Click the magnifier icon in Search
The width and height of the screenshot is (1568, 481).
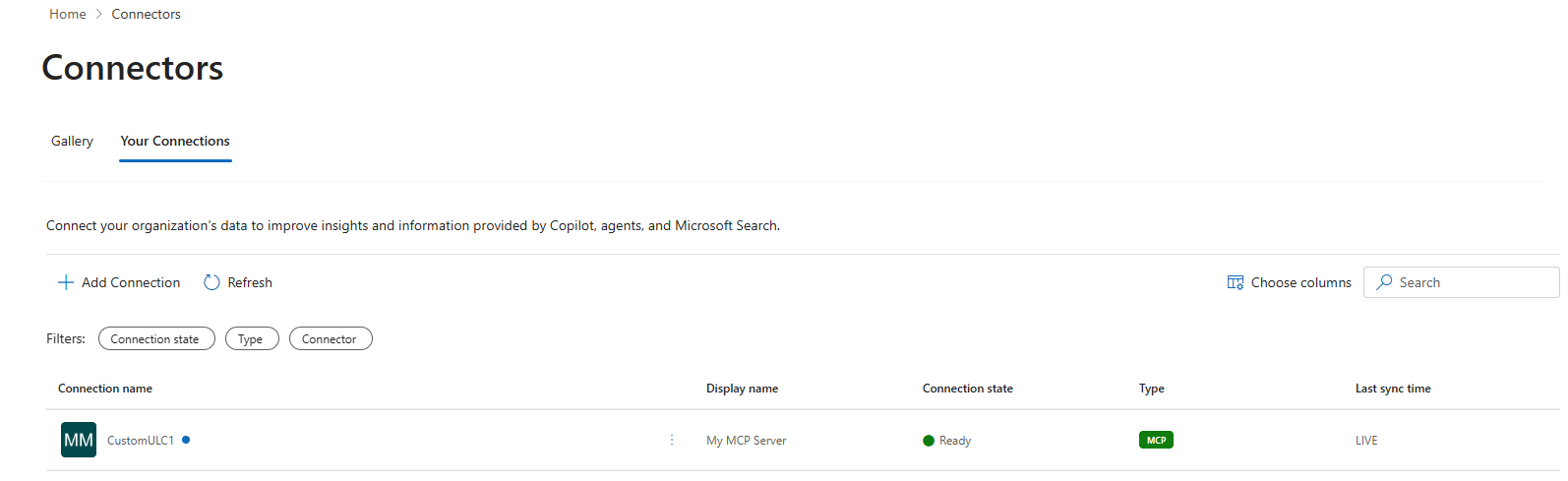[1384, 282]
